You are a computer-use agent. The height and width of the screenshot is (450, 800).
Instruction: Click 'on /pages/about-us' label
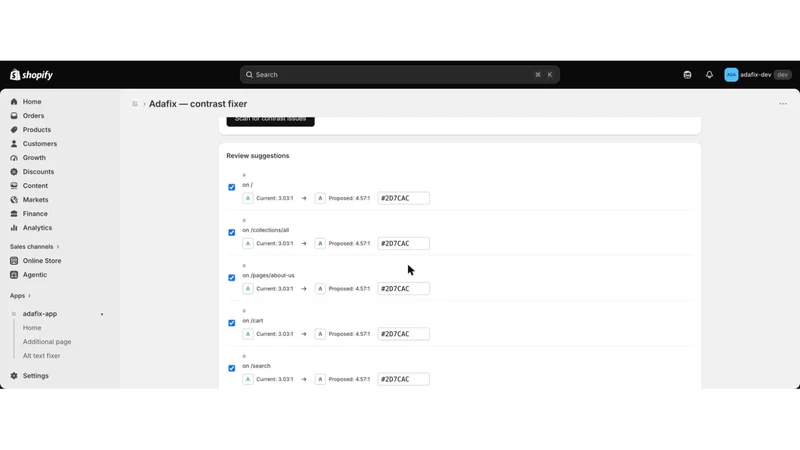[268, 276]
